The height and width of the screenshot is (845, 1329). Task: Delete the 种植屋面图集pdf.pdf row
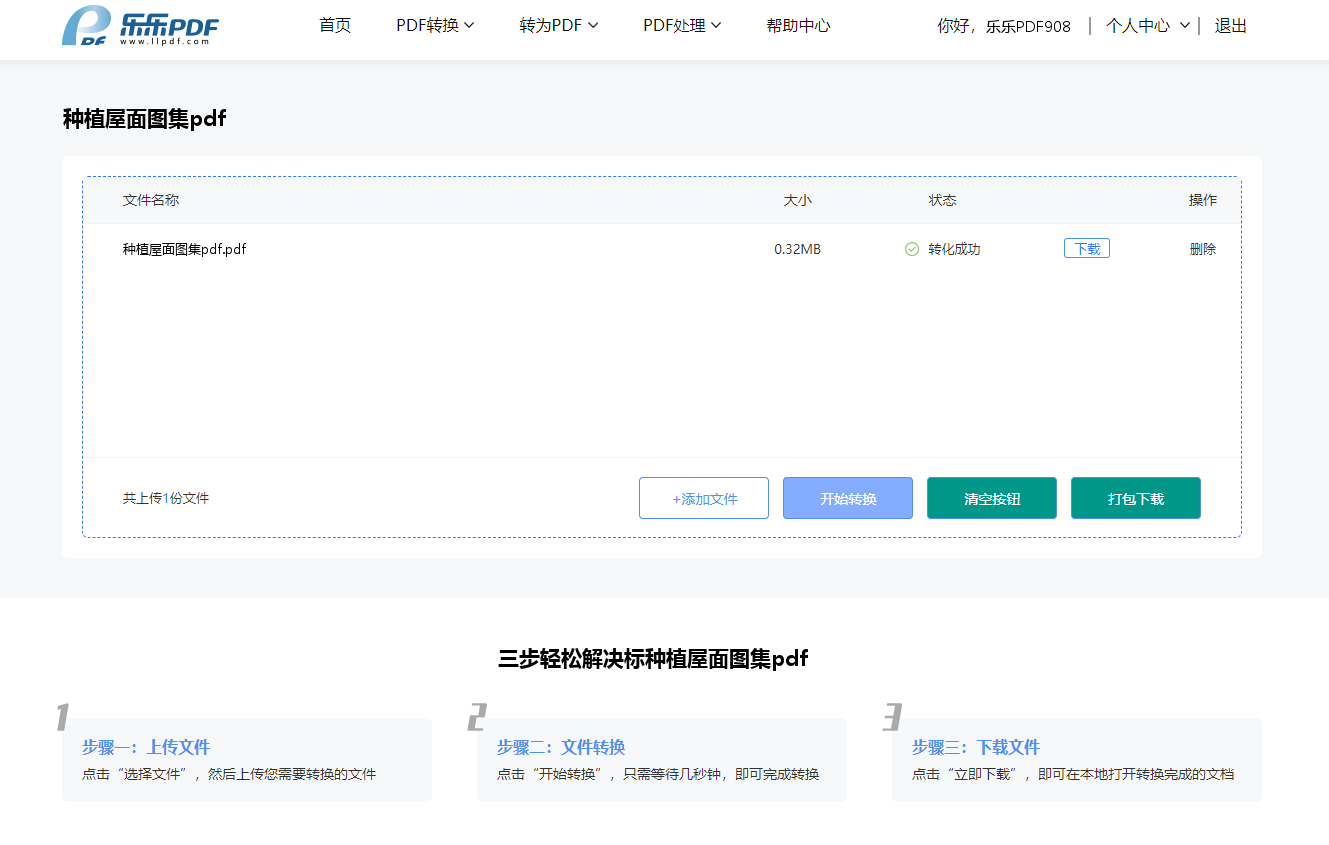click(1203, 249)
